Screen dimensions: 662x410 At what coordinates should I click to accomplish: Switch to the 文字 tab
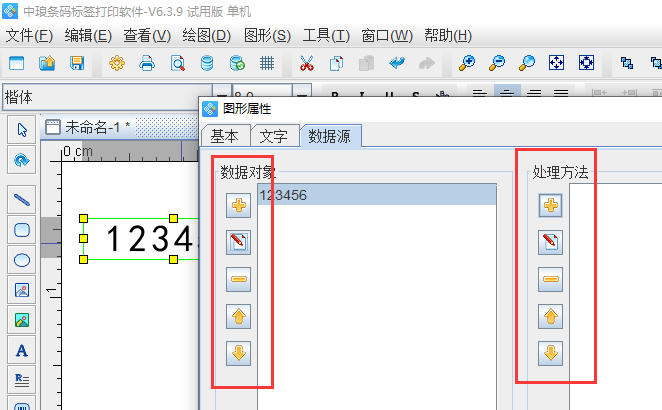[275, 136]
